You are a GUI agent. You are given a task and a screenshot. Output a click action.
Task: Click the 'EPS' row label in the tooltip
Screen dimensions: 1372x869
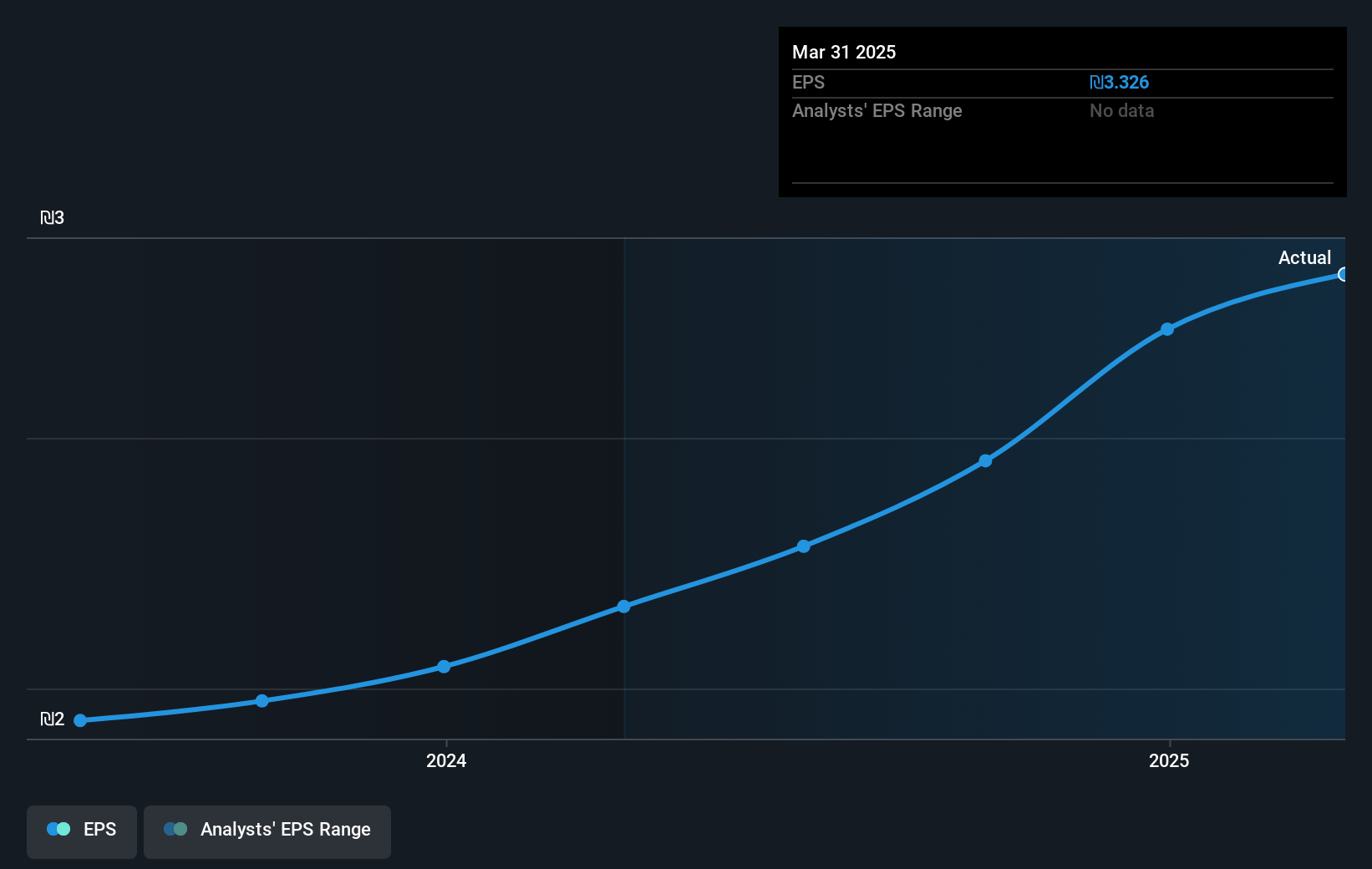coord(808,83)
